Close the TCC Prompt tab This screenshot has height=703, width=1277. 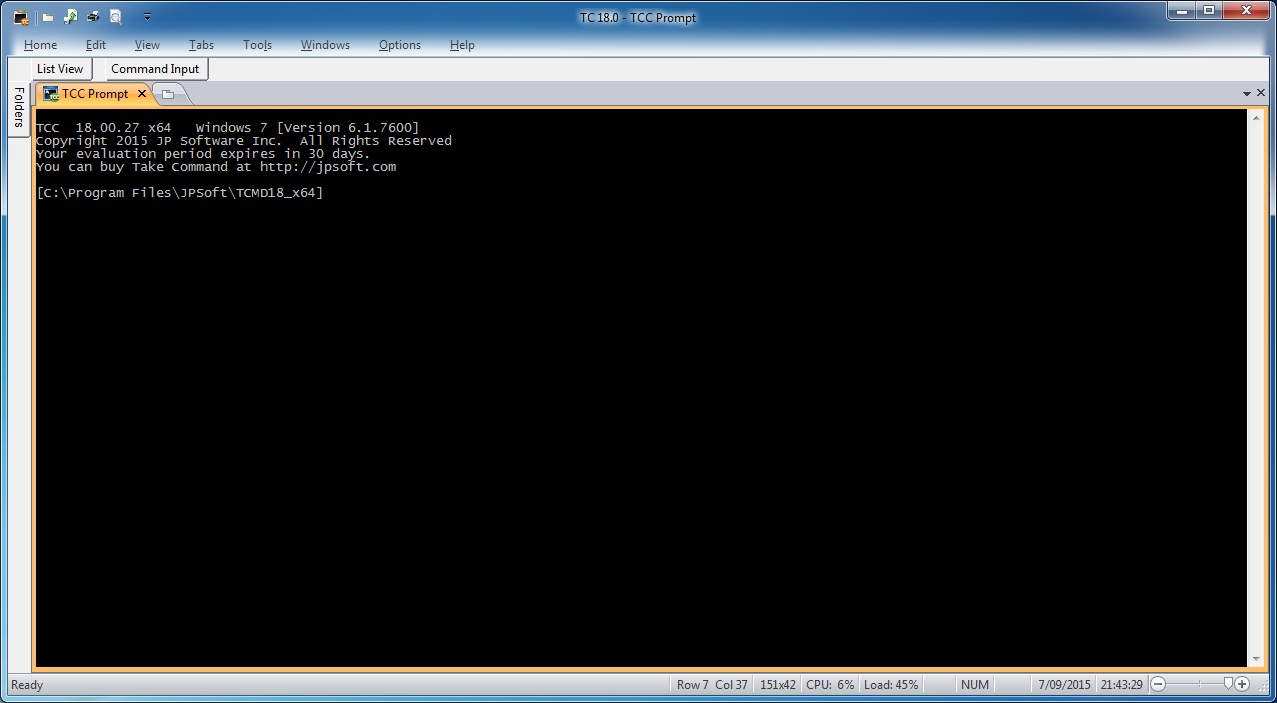coord(142,94)
